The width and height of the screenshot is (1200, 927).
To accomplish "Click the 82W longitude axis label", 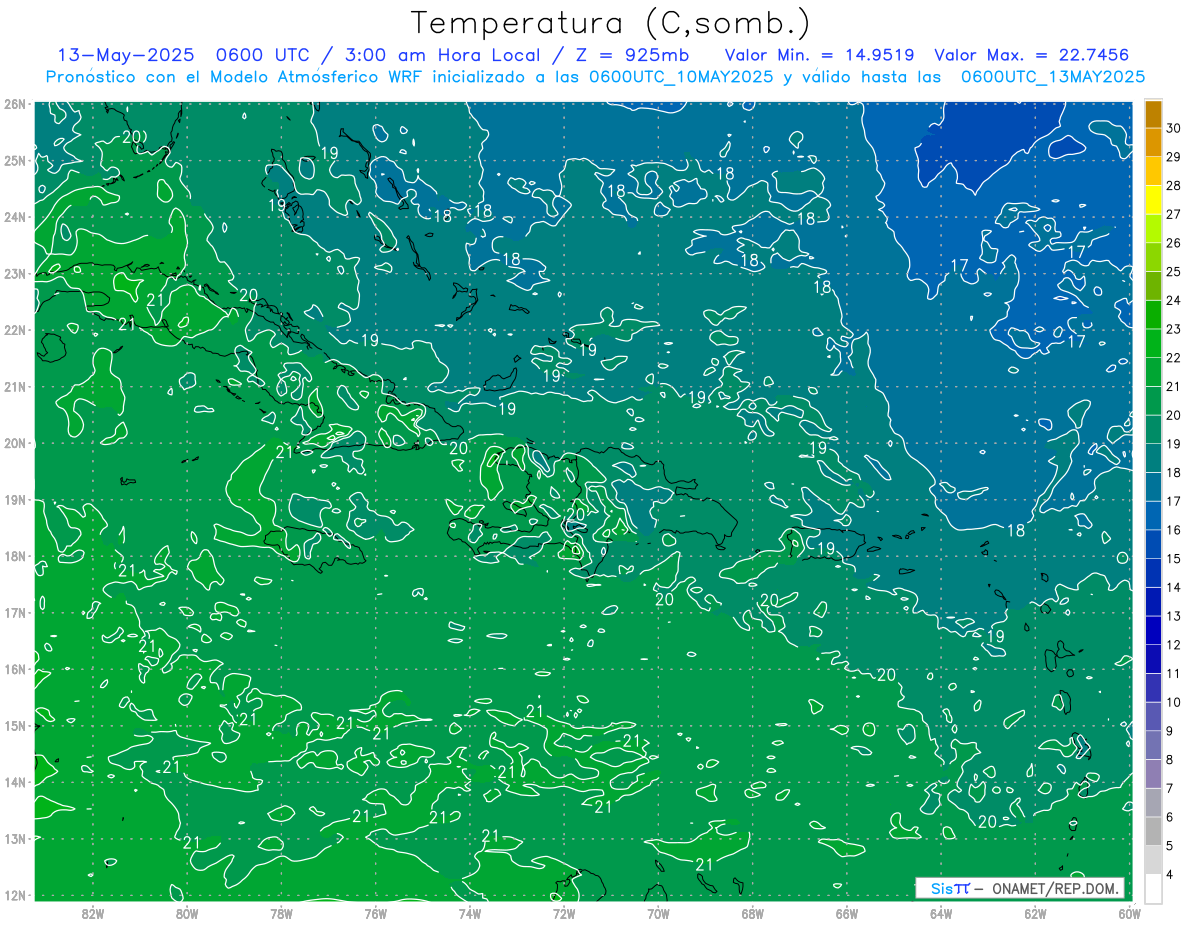I will 93,913.
